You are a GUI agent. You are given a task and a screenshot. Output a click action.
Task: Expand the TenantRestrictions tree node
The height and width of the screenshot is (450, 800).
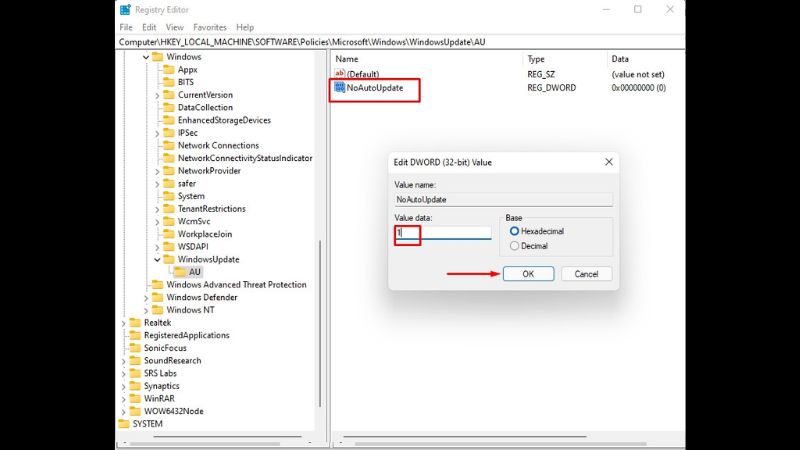coord(157,209)
